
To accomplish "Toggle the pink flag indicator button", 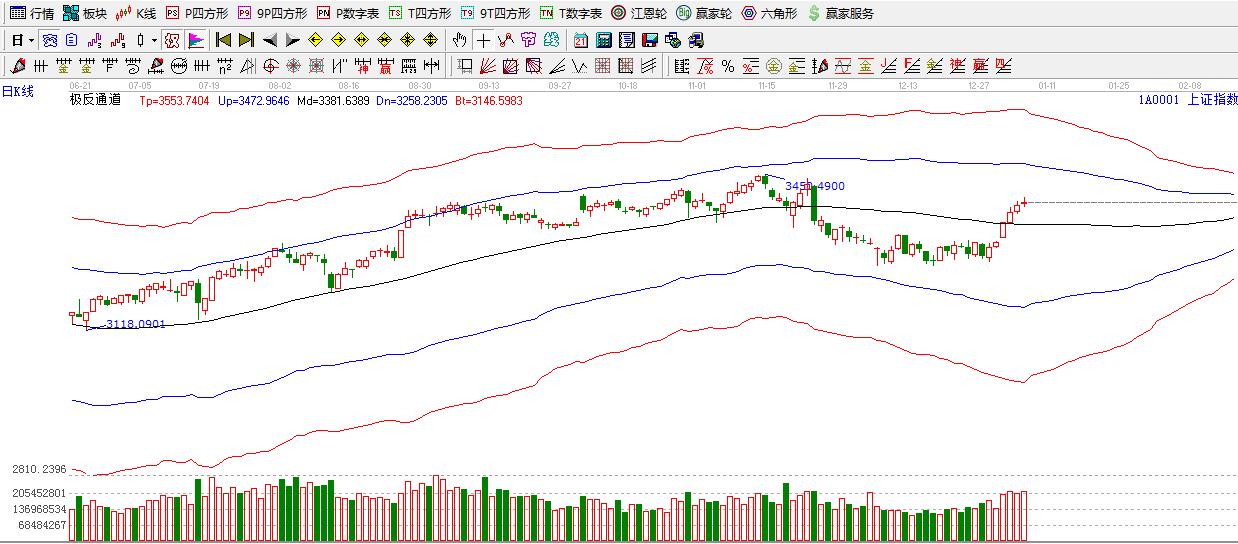I will [196, 41].
